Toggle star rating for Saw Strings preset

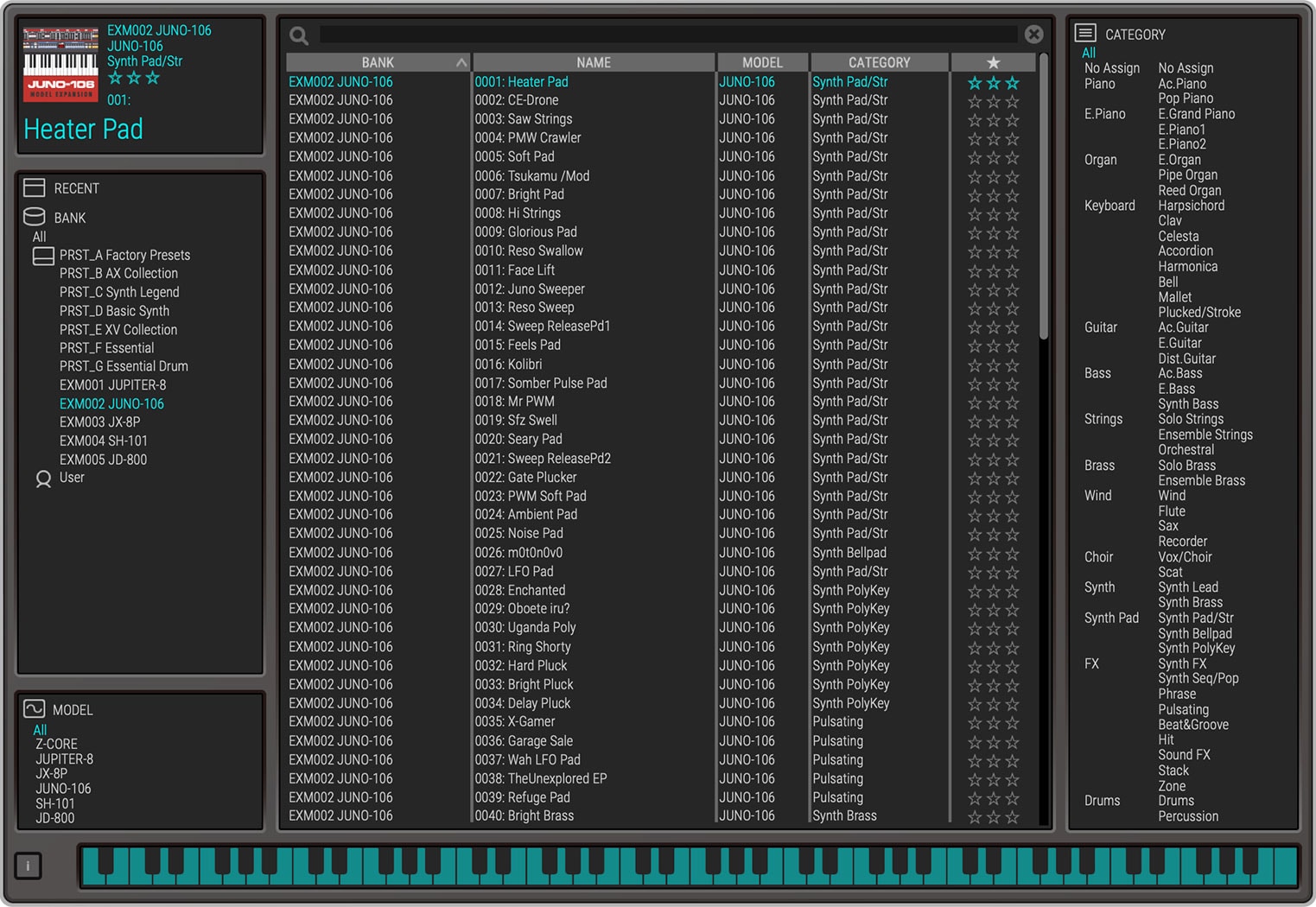coord(993,120)
